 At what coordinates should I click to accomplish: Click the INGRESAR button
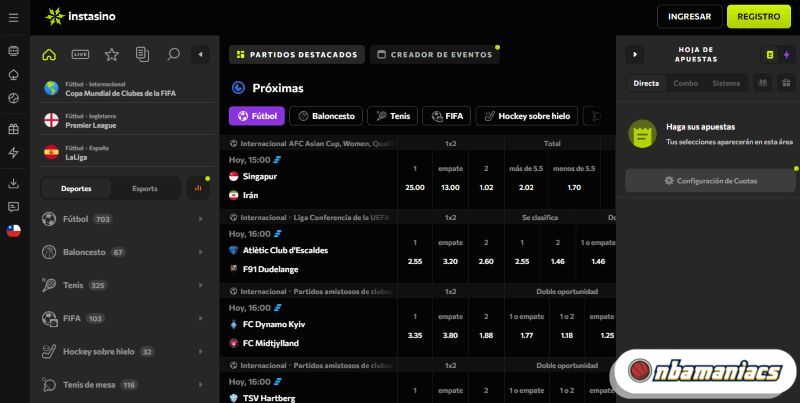(x=689, y=17)
